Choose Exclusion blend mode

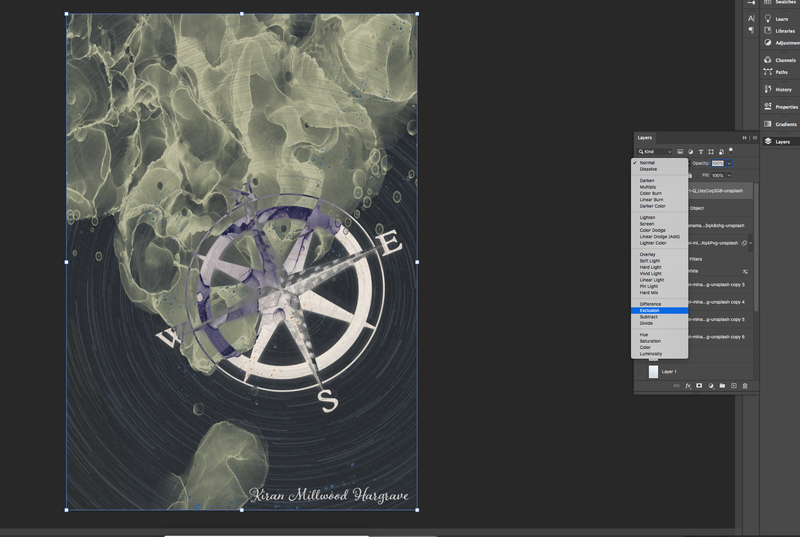pyautogui.click(x=659, y=310)
